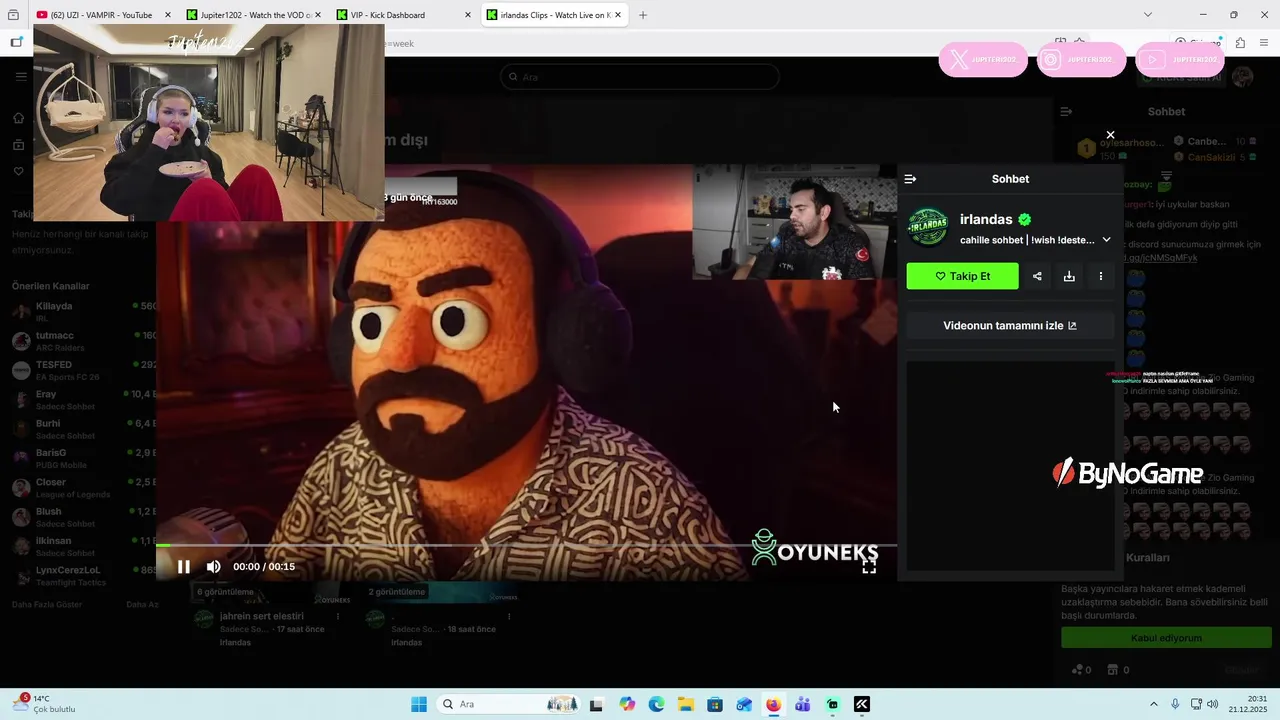Expand the clip title chevron next to cahille sohbet
The width and height of the screenshot is (1280, 720).
coord(1106,240)
